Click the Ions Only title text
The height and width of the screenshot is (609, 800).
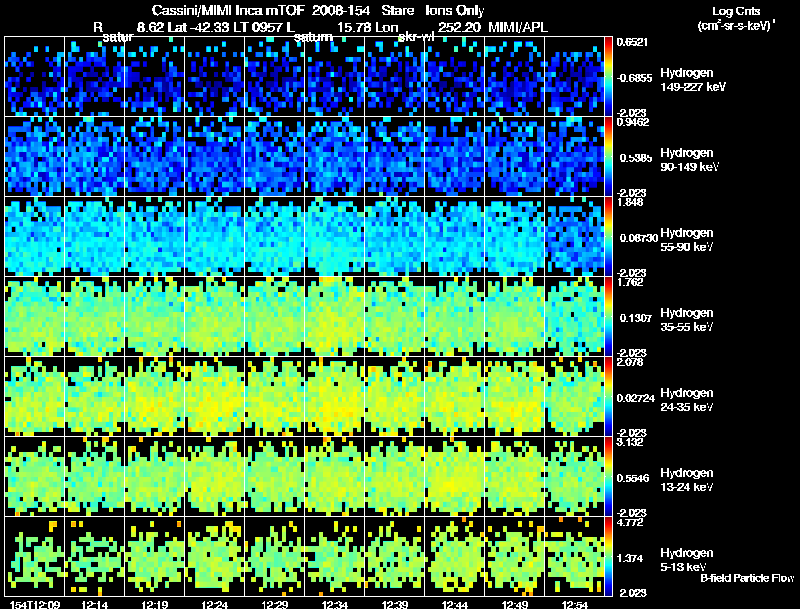[x=455, y=10]
